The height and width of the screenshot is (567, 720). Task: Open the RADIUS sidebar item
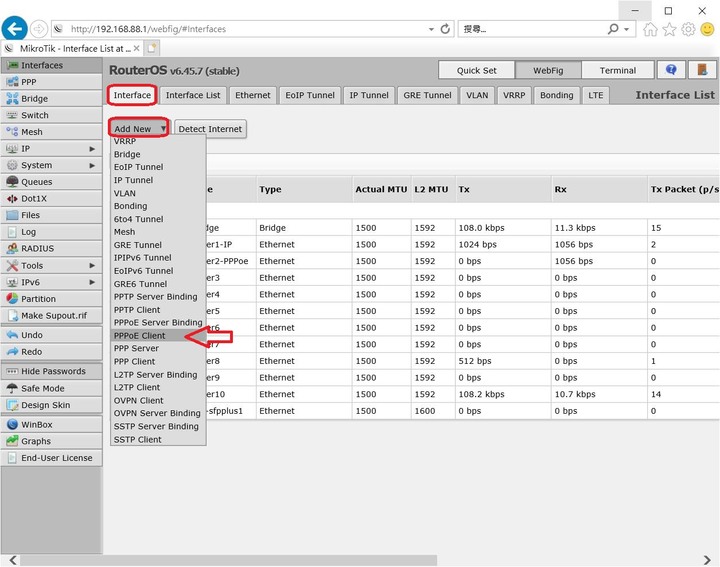point(51,248)
